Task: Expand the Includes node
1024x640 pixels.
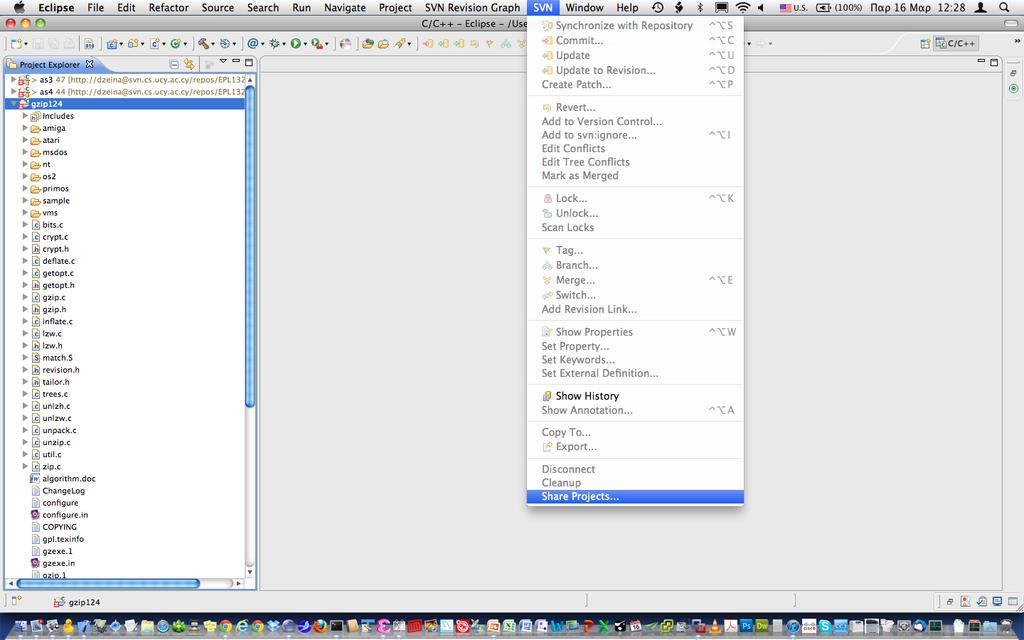Action: (x=25, y=116)
